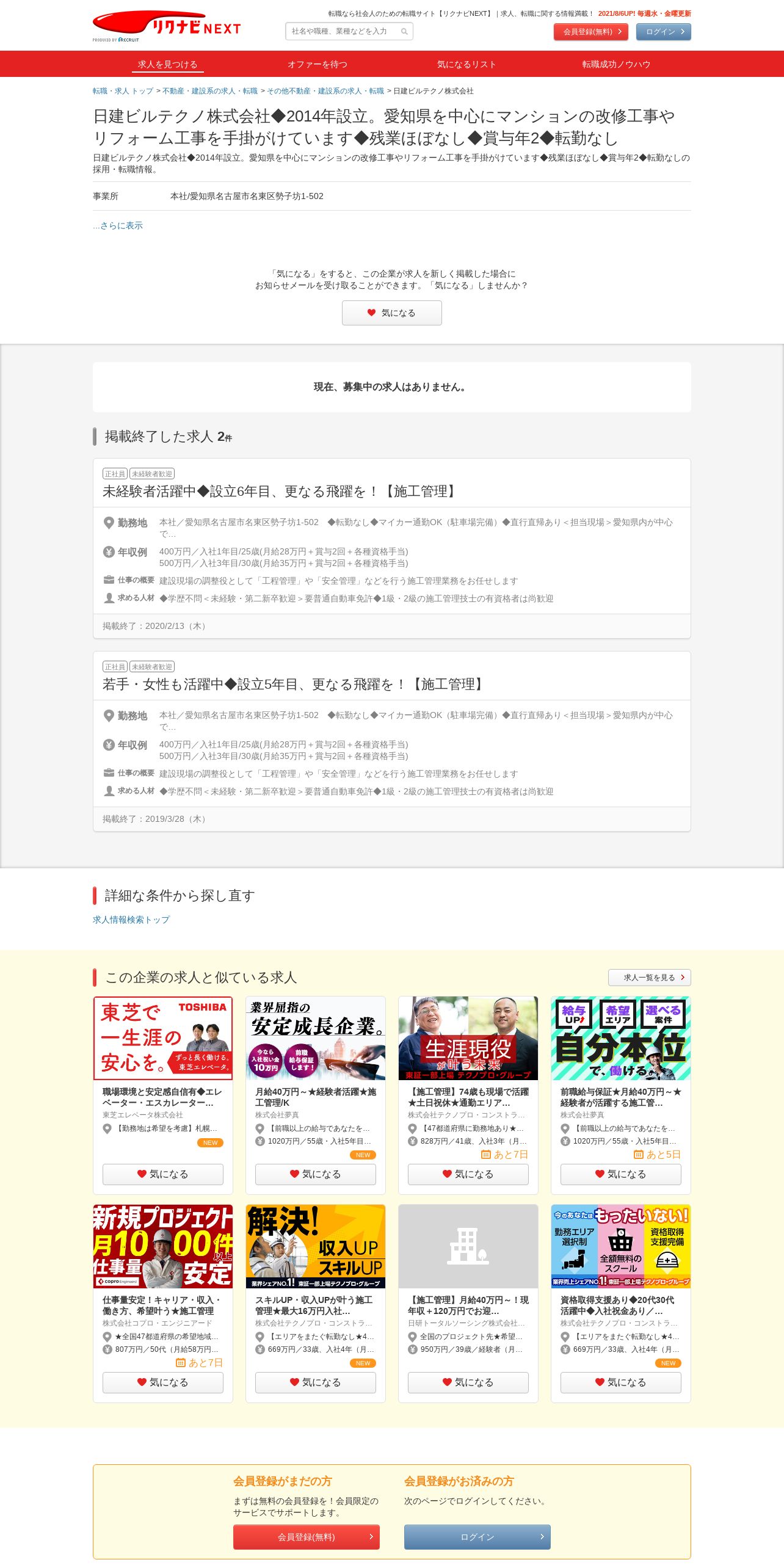
Task: Click the red 会員登録(無料) header button
Action: click(x=590, y=32)
